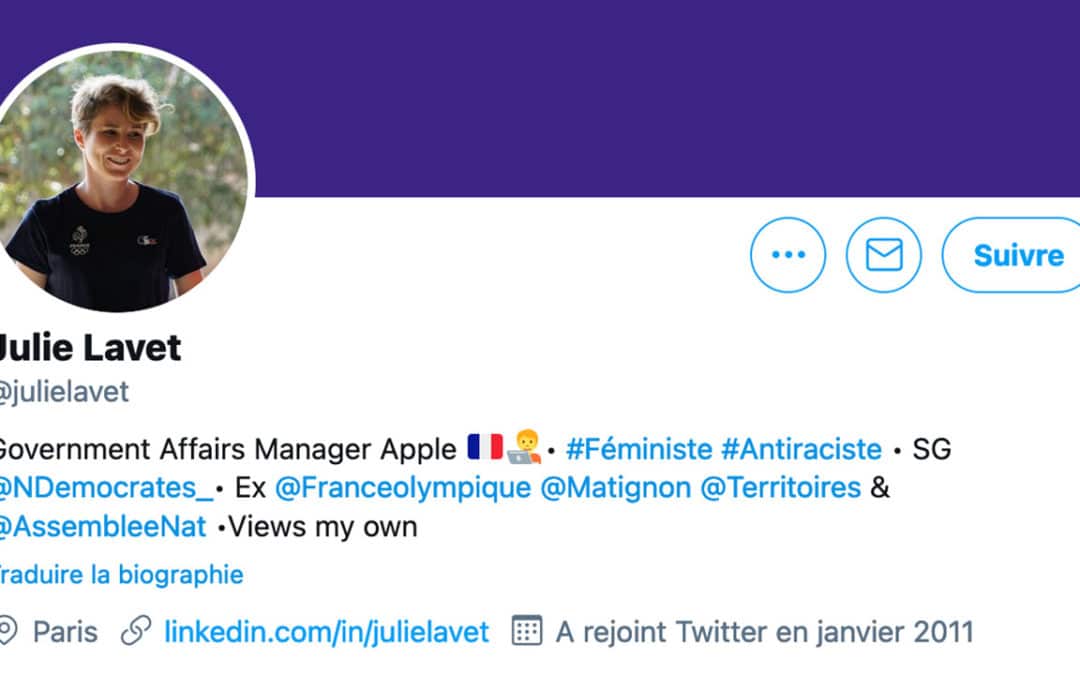Click the message envelope icon
1080x675 pixels.
(884, 255)
